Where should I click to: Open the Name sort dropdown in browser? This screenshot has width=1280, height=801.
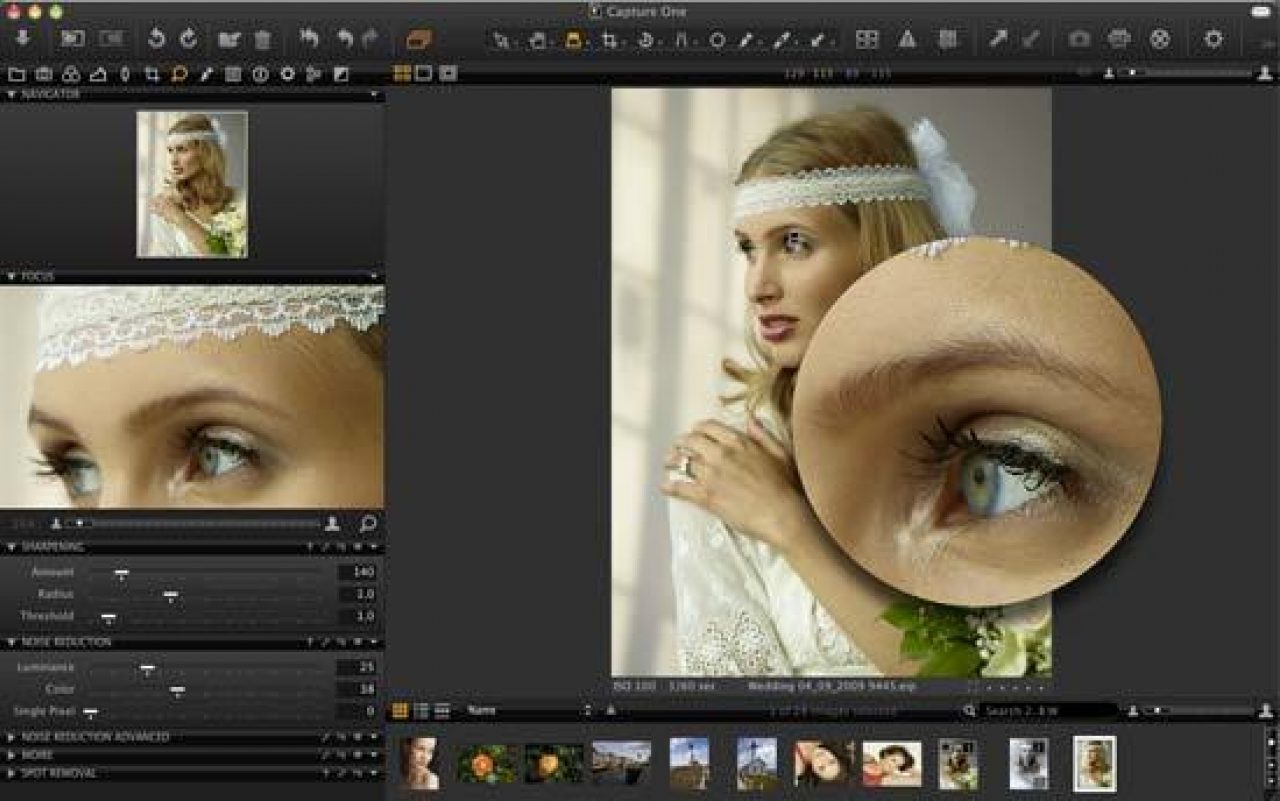click(529, 711)
